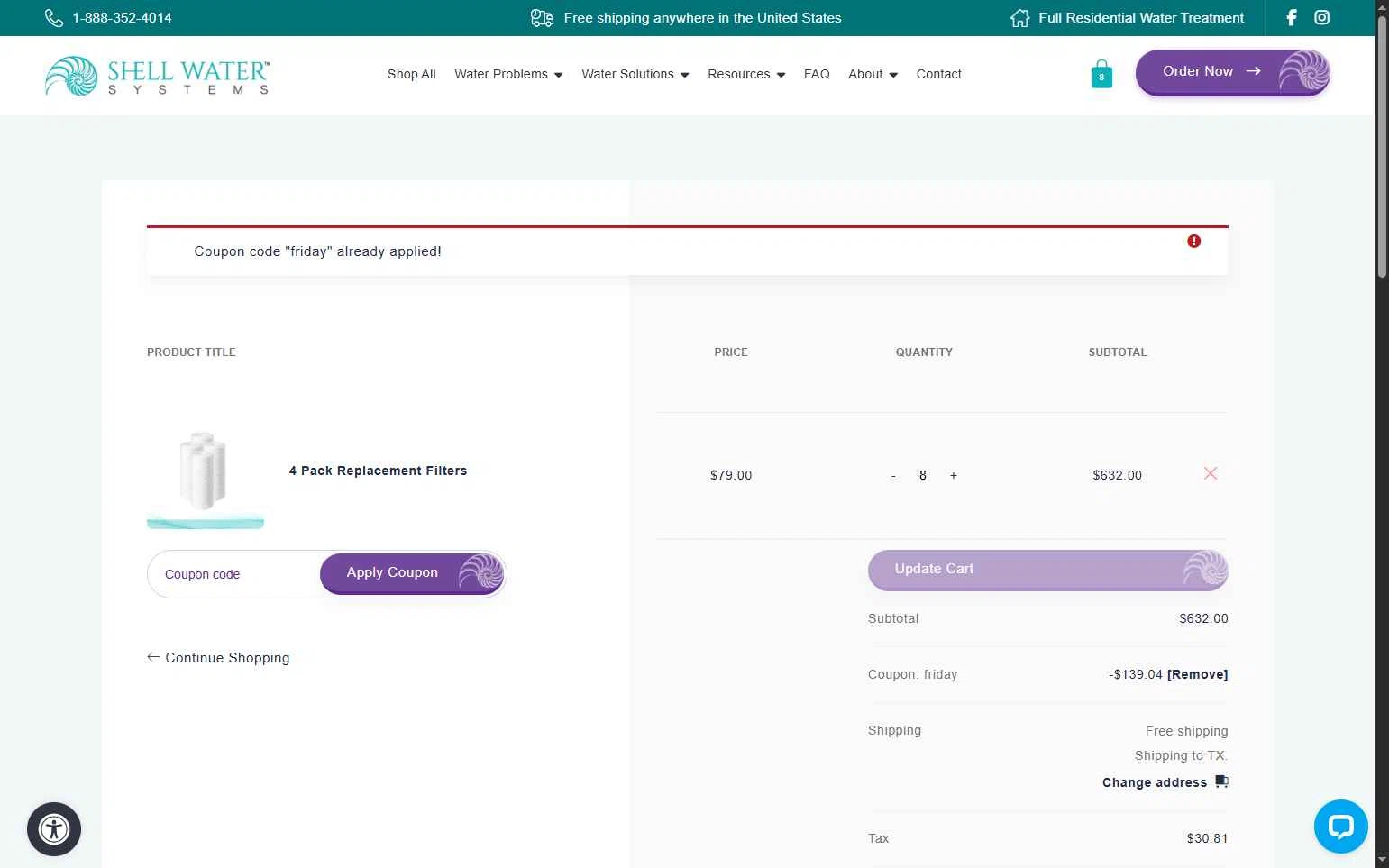Click the $30.81 tax amount
This screenshot has width=1389, height=868.
tap(1208, 838)
